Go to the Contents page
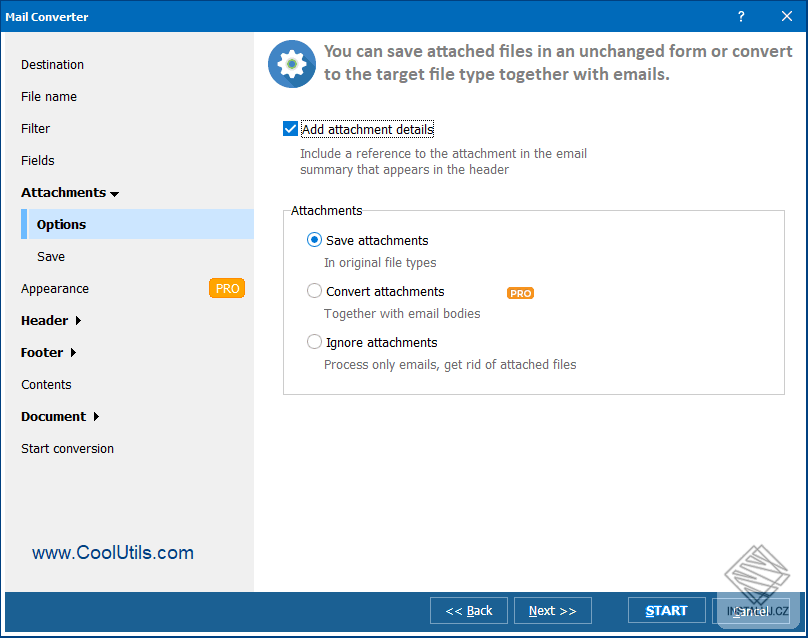808x638 pixels. (x=46, y=384)
